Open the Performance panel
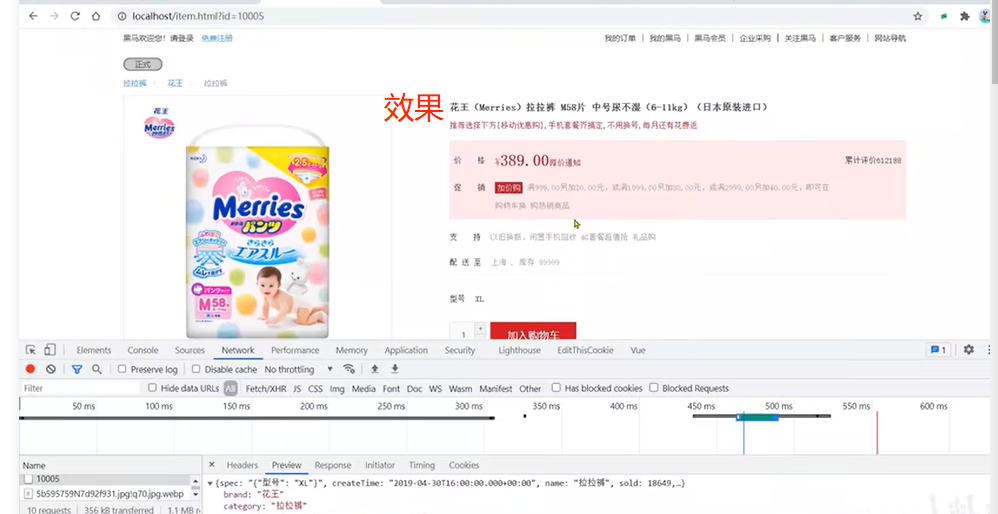Screen dimensions: 998x514 [x=295, y=350]
